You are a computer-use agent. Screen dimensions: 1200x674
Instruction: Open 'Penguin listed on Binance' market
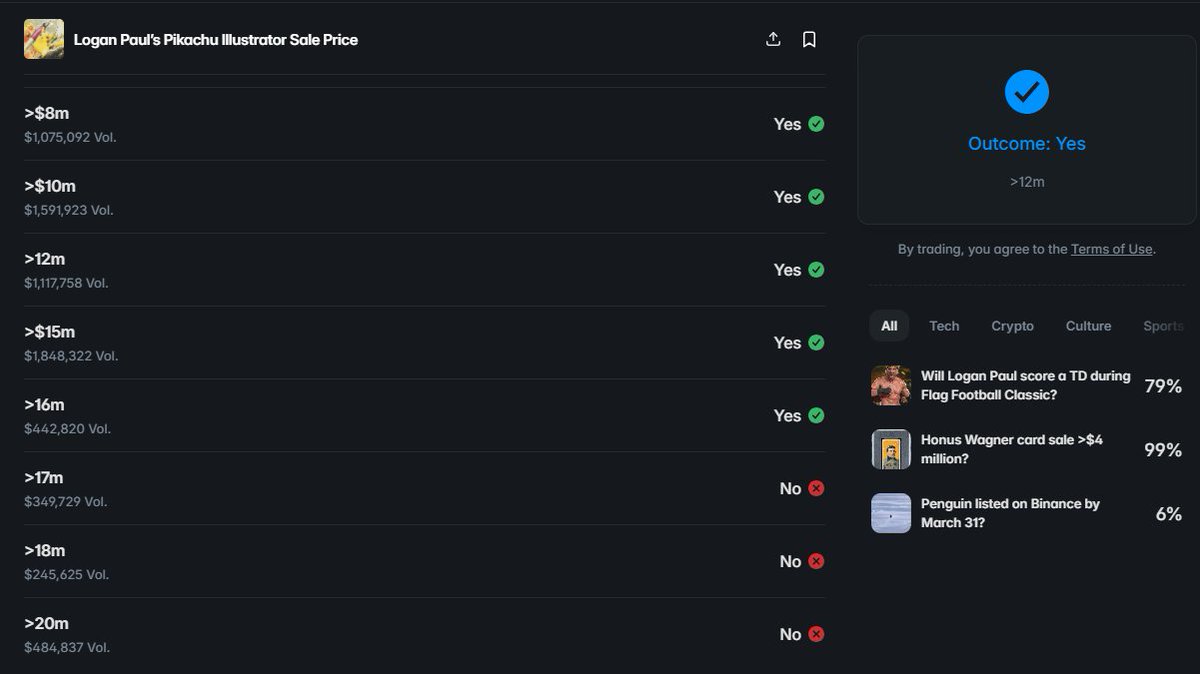pyautogui.click(x=1010, y=513)
